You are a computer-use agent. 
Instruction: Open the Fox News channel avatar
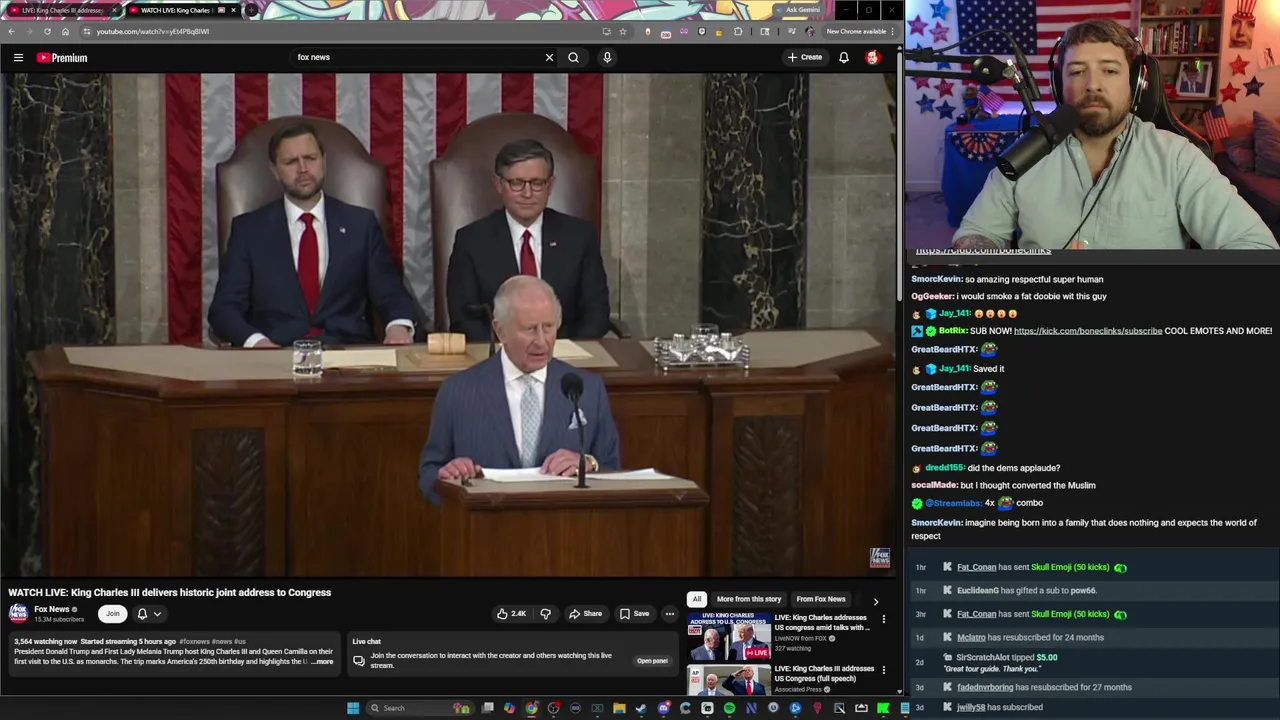[18, 614]
